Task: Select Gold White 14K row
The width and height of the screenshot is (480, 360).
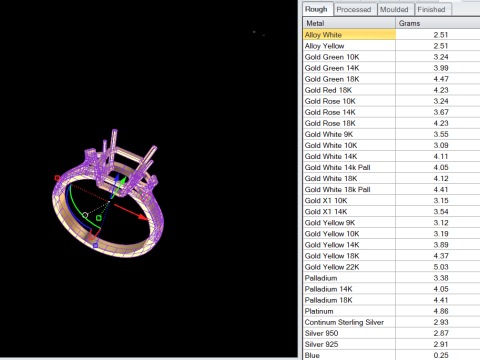Action: (x=391, y=156)
